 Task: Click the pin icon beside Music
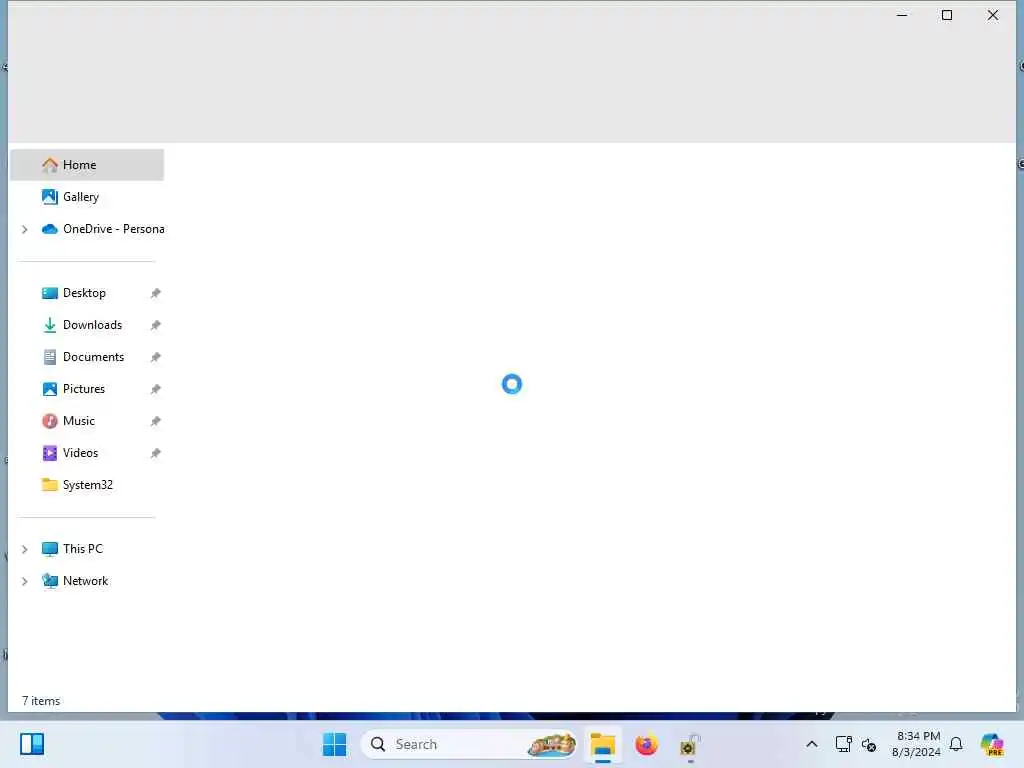[x=155, y=421]
